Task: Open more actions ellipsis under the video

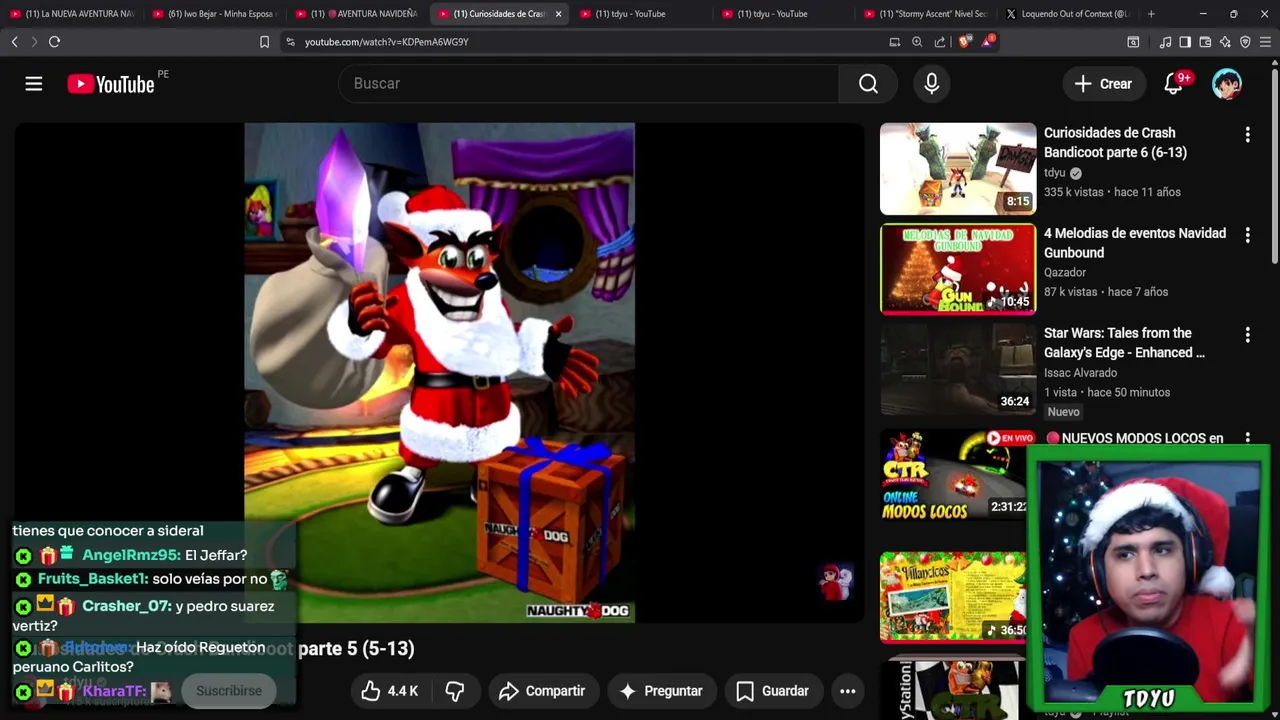Action: tap(847, 691)
